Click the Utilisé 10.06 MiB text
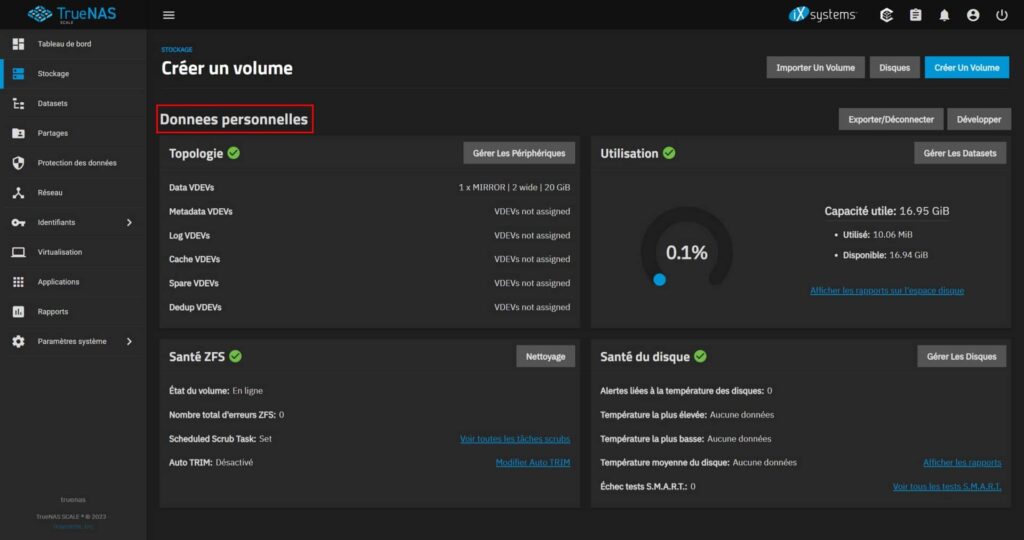Screen dimensions: 1024x540 coord(878,234)
